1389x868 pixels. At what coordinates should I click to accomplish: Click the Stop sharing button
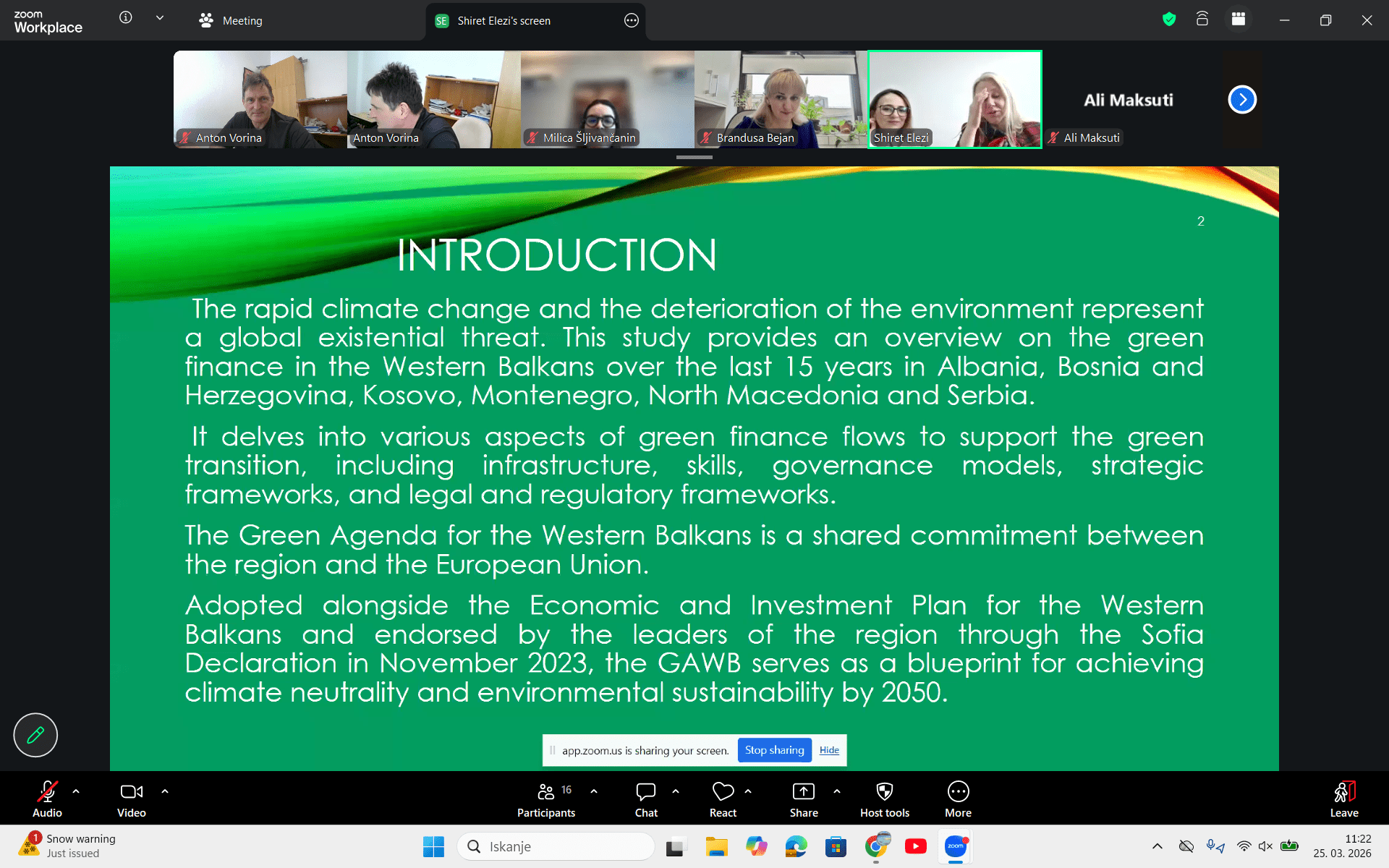click(774, 750)
